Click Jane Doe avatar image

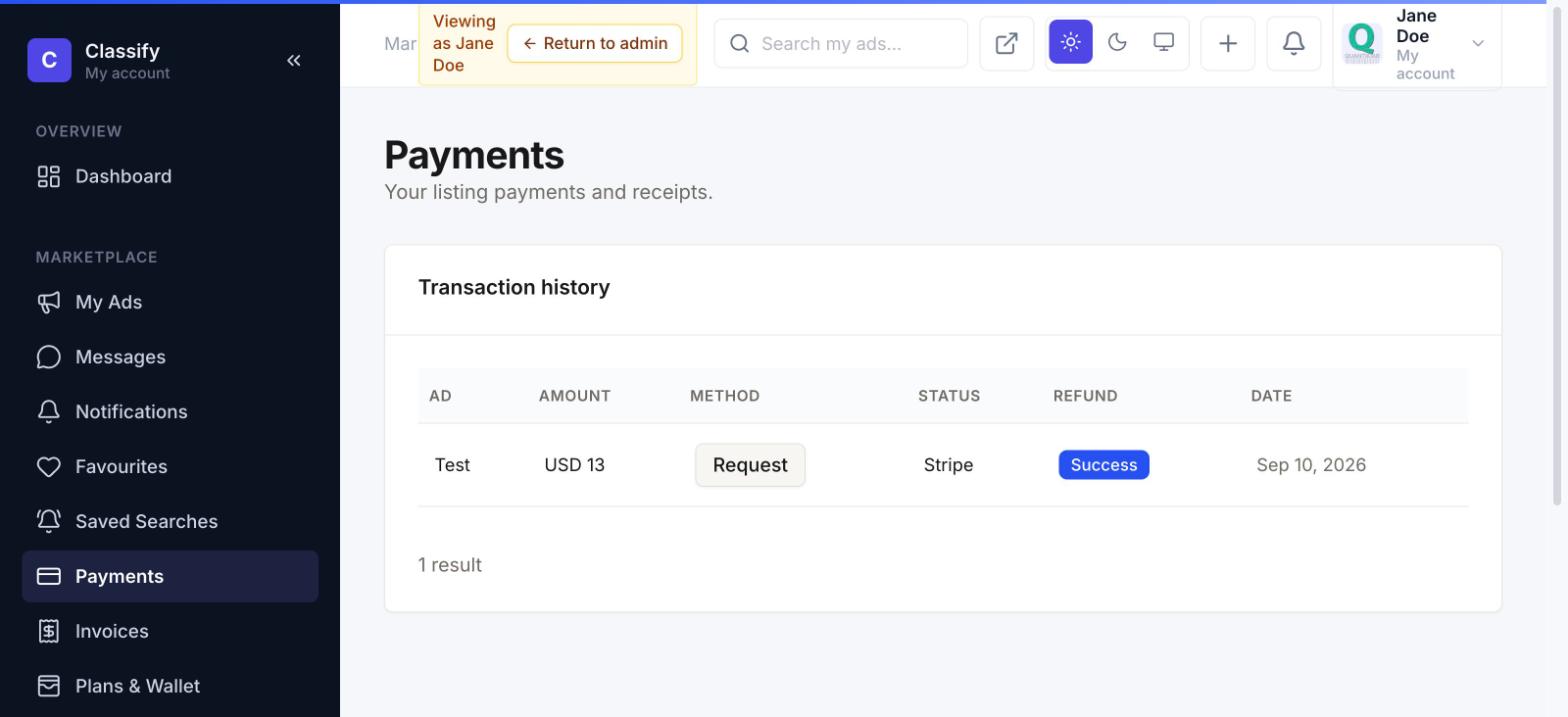1362,43
